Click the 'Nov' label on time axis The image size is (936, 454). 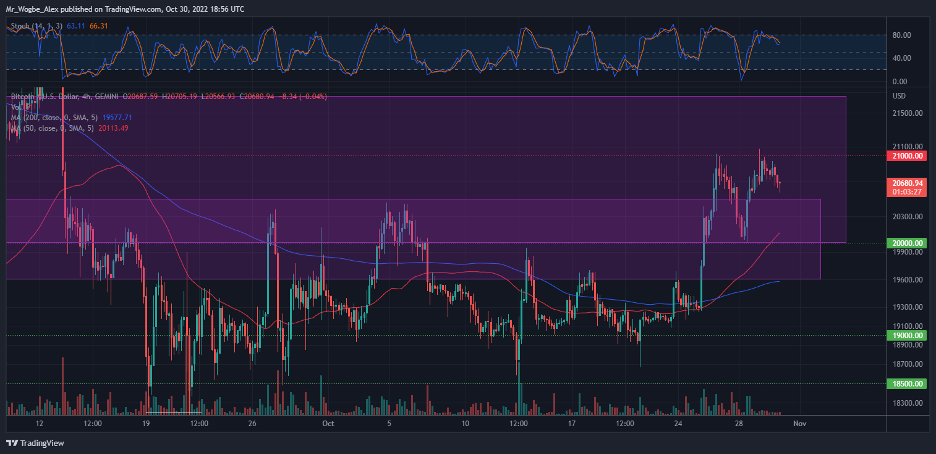pos(799,423)
